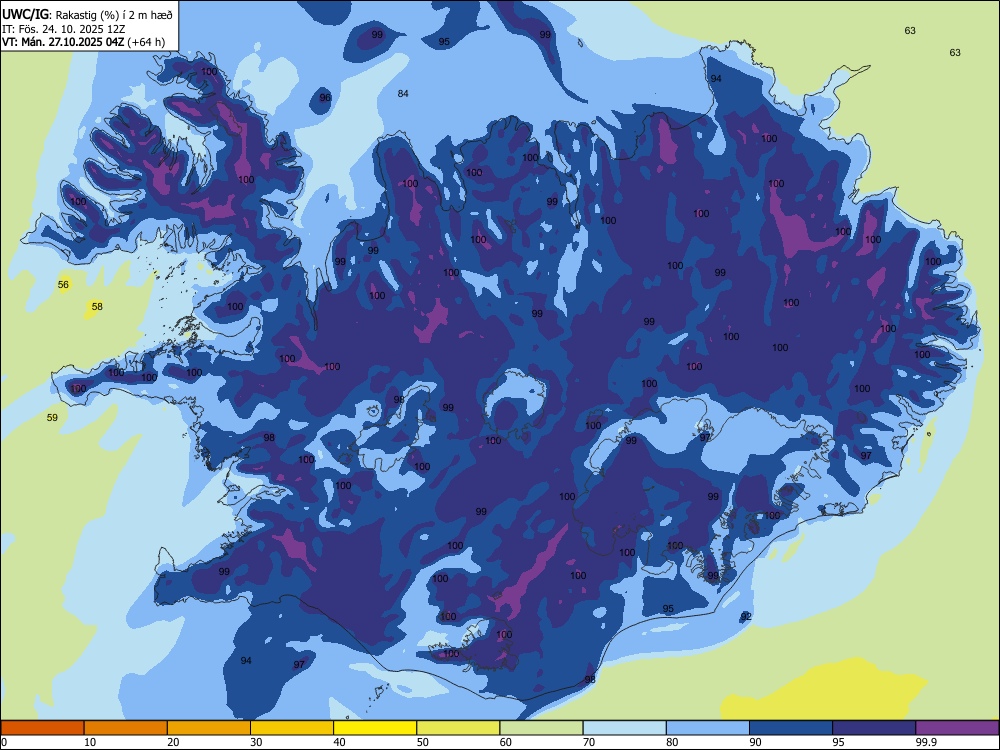Choose the 50–60 yellow-green legend swatch
The width and height of the screenshot is (1000, 750).
pos(458,728)
